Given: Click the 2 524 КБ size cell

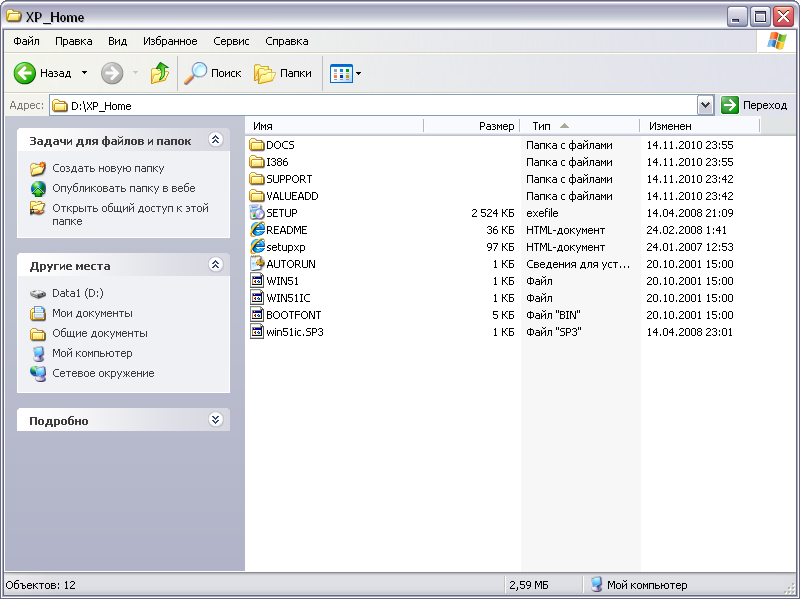Looking at the screenshot, I should pyautogui.click(x=493, y=213).
